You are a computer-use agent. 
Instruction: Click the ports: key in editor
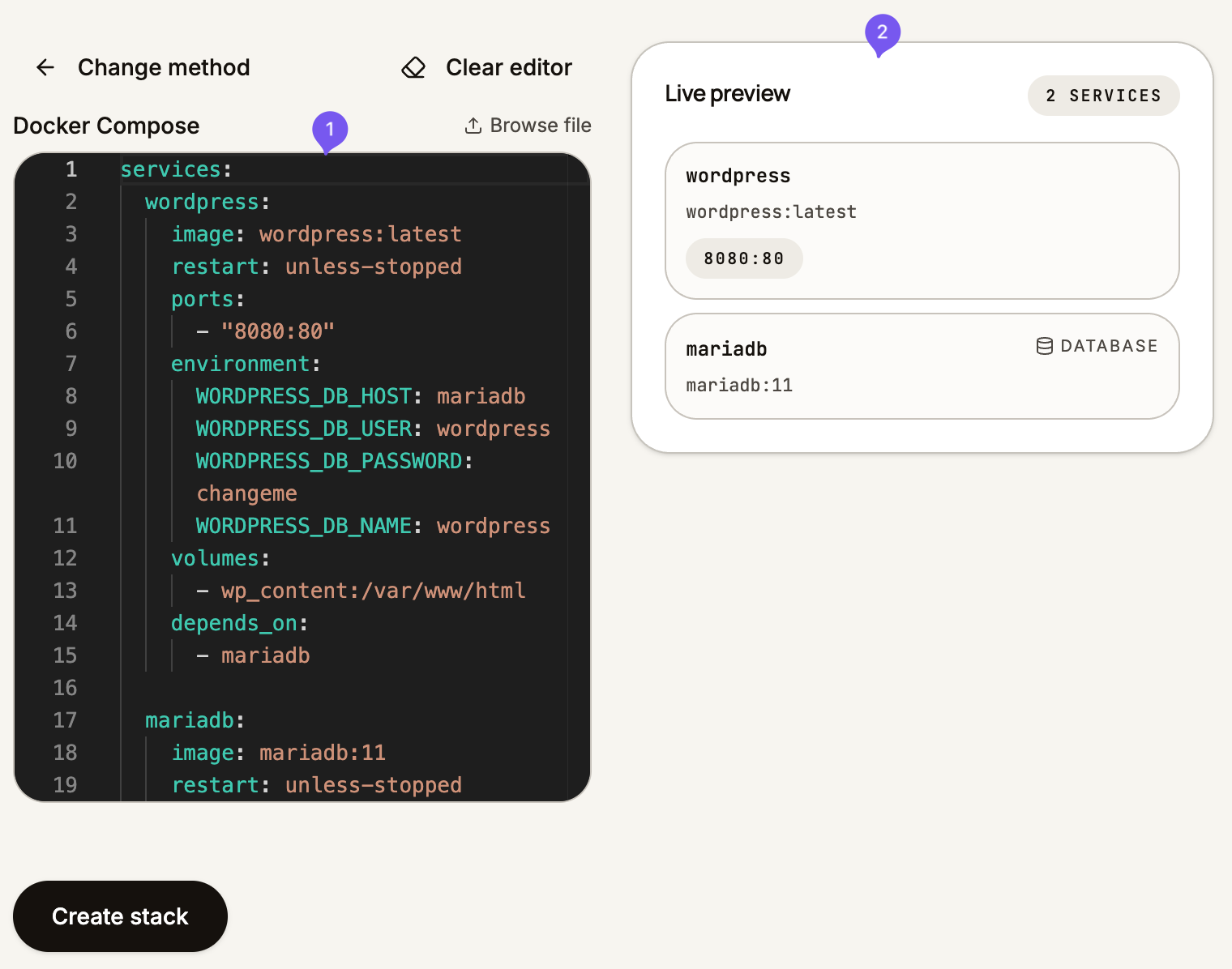(x=207, y=299)
